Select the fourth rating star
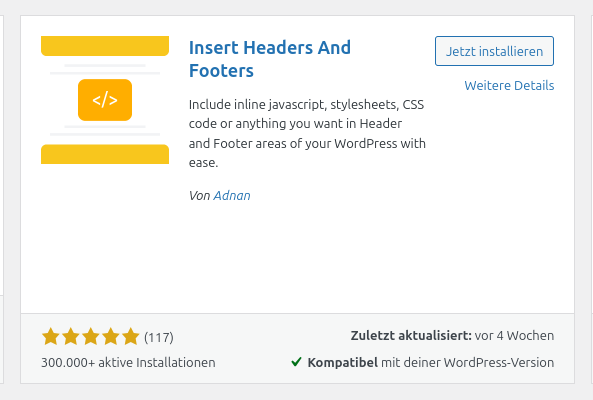The height and width of the screenshot is (400, 593). [x=111, y=336]
